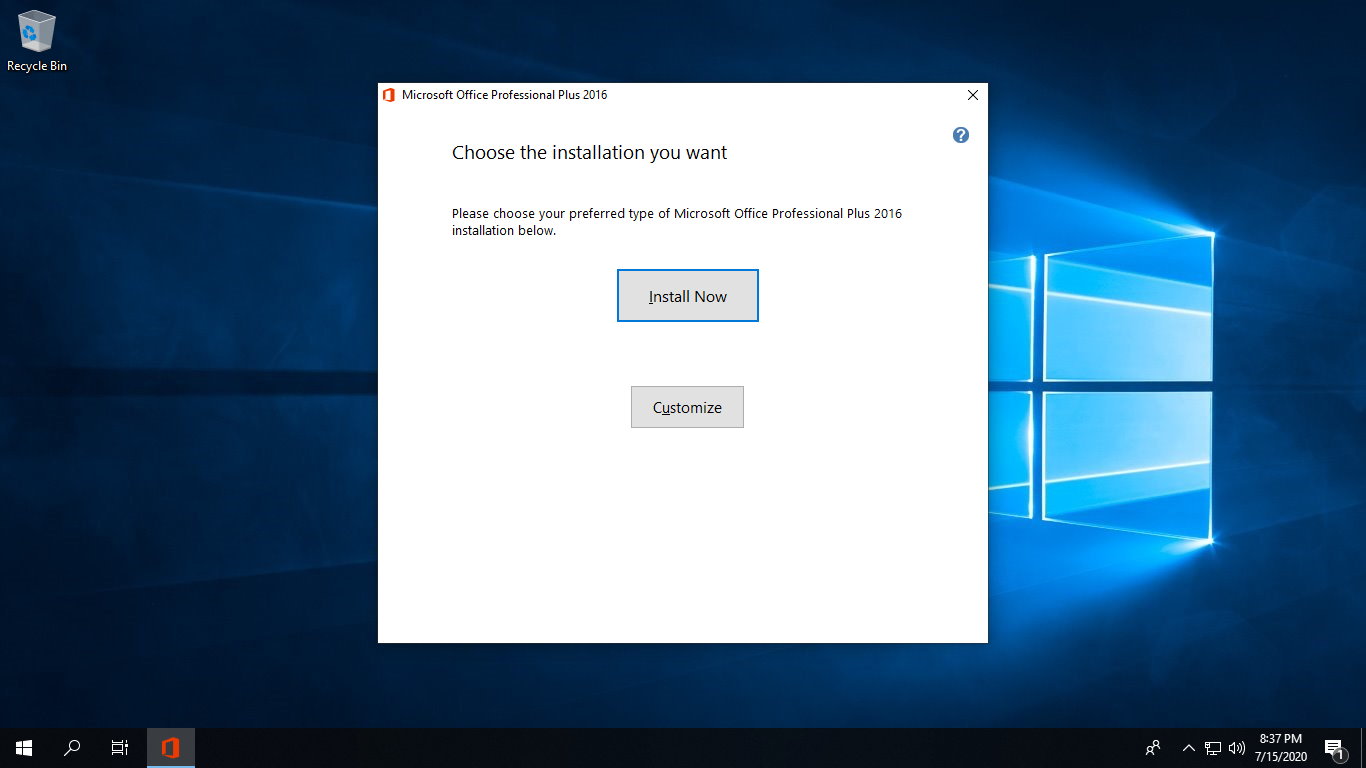
Task: Open Task View on the taskbar
Action: coord(120,747)
